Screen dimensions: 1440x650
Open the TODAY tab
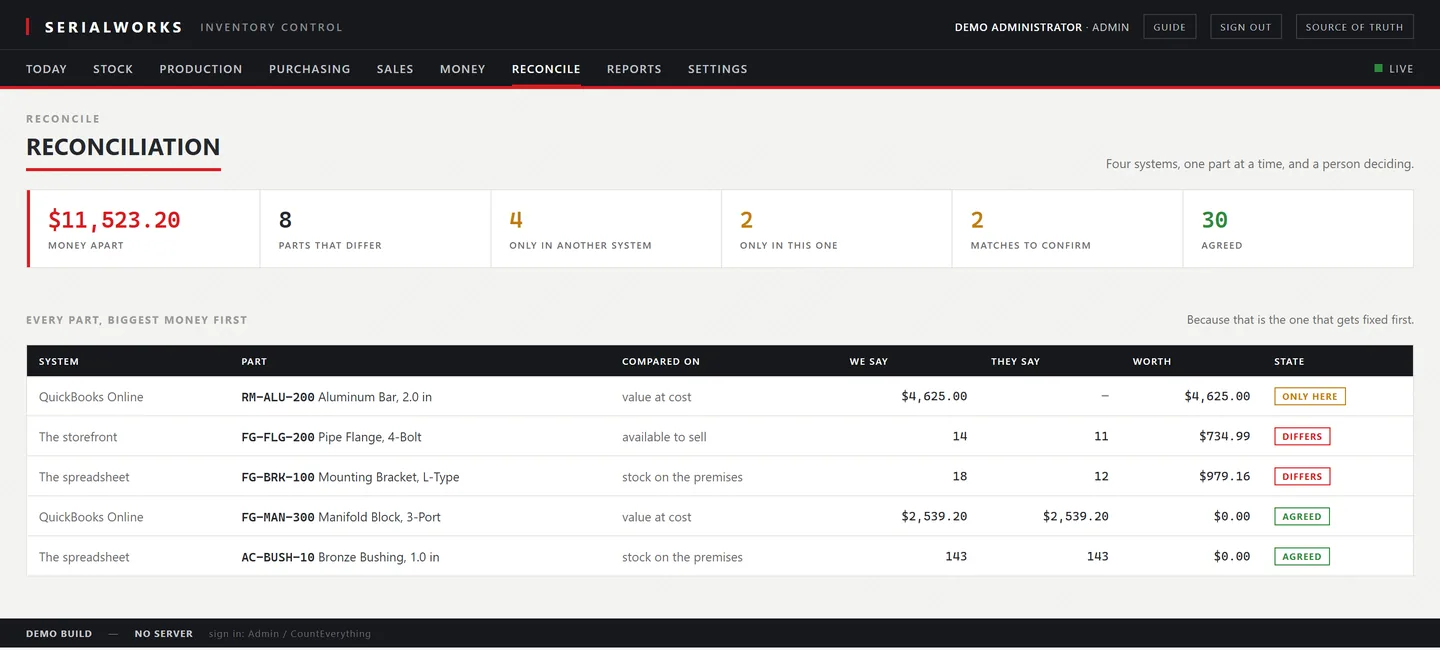(46, 69)
